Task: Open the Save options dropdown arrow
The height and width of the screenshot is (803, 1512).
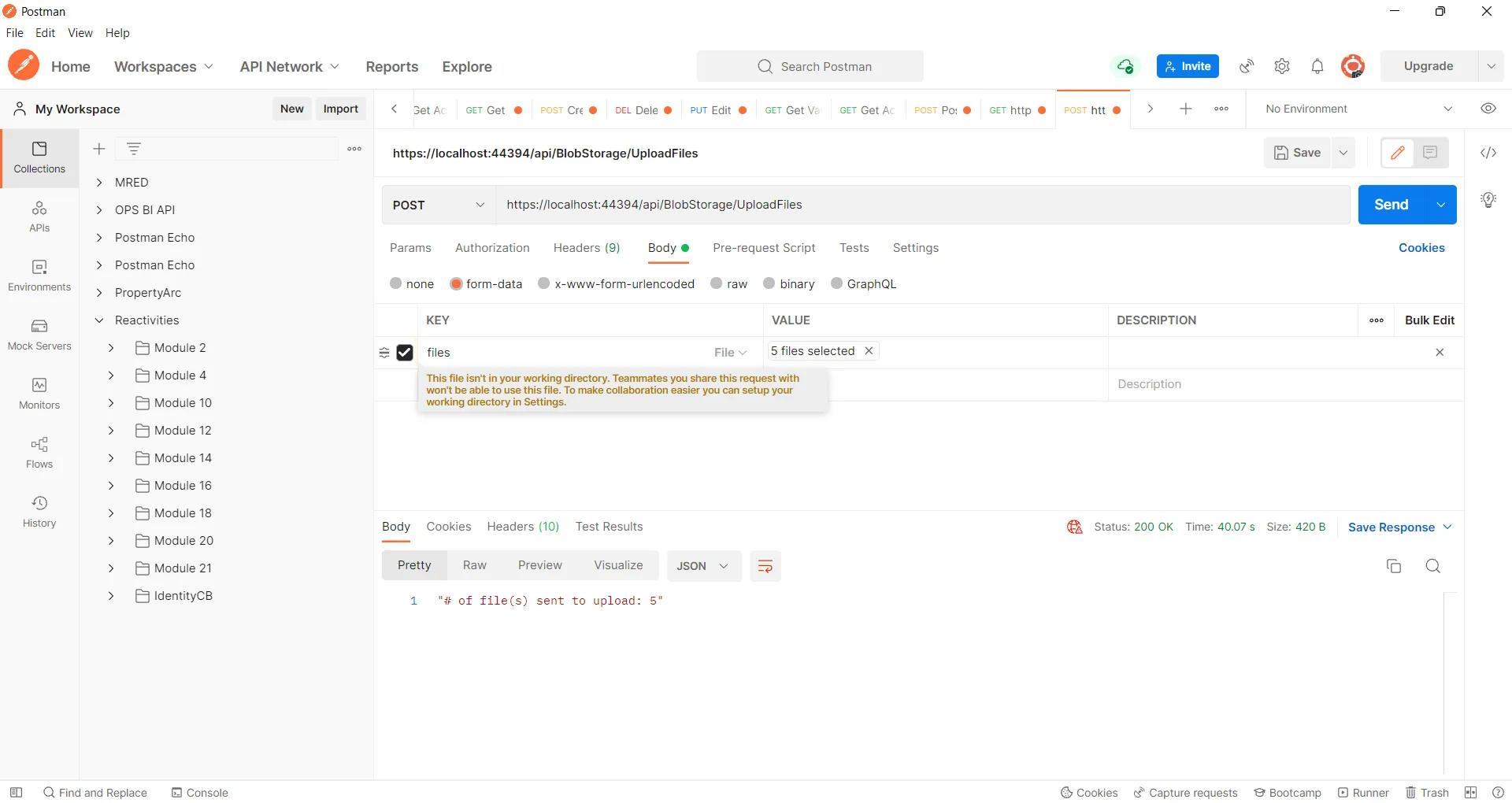Action: [x=1343, y=153]
